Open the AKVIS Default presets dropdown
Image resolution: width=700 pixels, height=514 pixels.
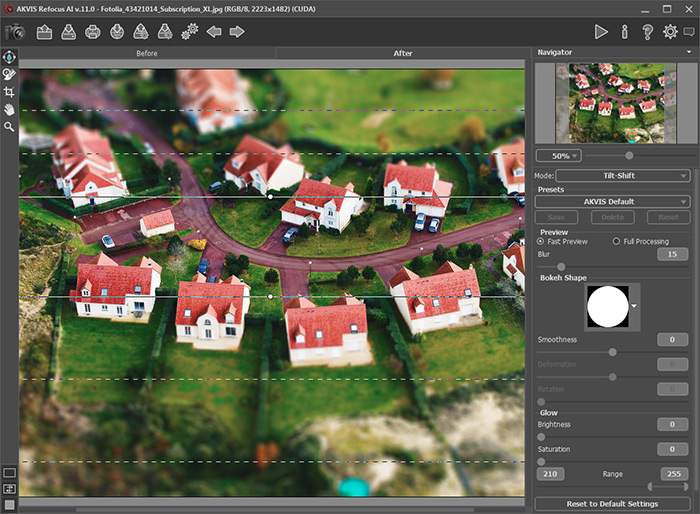[x=612, y=202]
